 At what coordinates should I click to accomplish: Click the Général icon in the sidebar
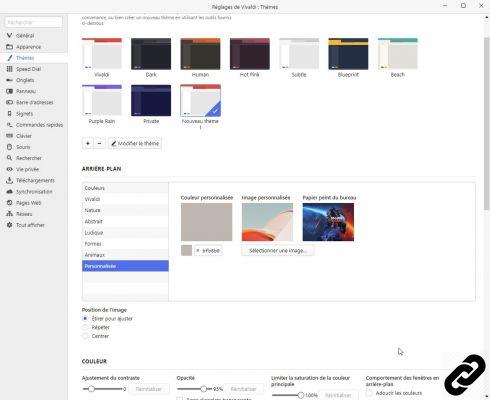(9, 35)
